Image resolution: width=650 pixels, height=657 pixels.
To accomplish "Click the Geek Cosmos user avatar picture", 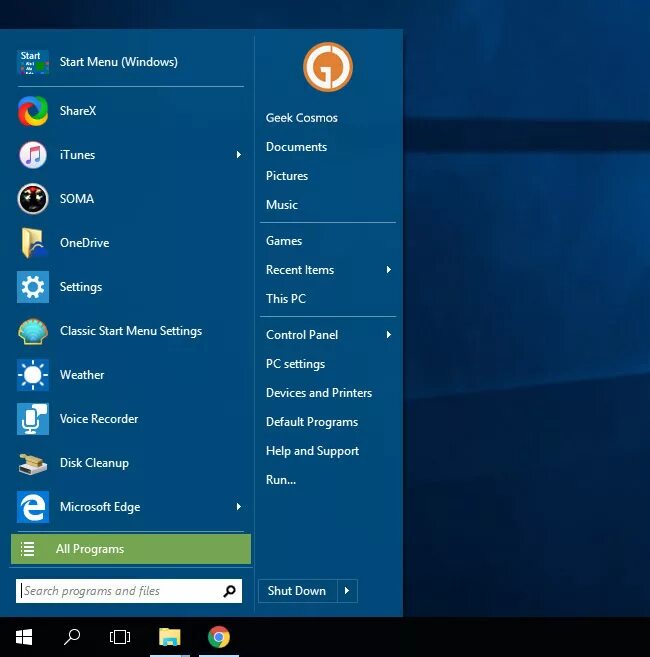I will click(328, 67).
